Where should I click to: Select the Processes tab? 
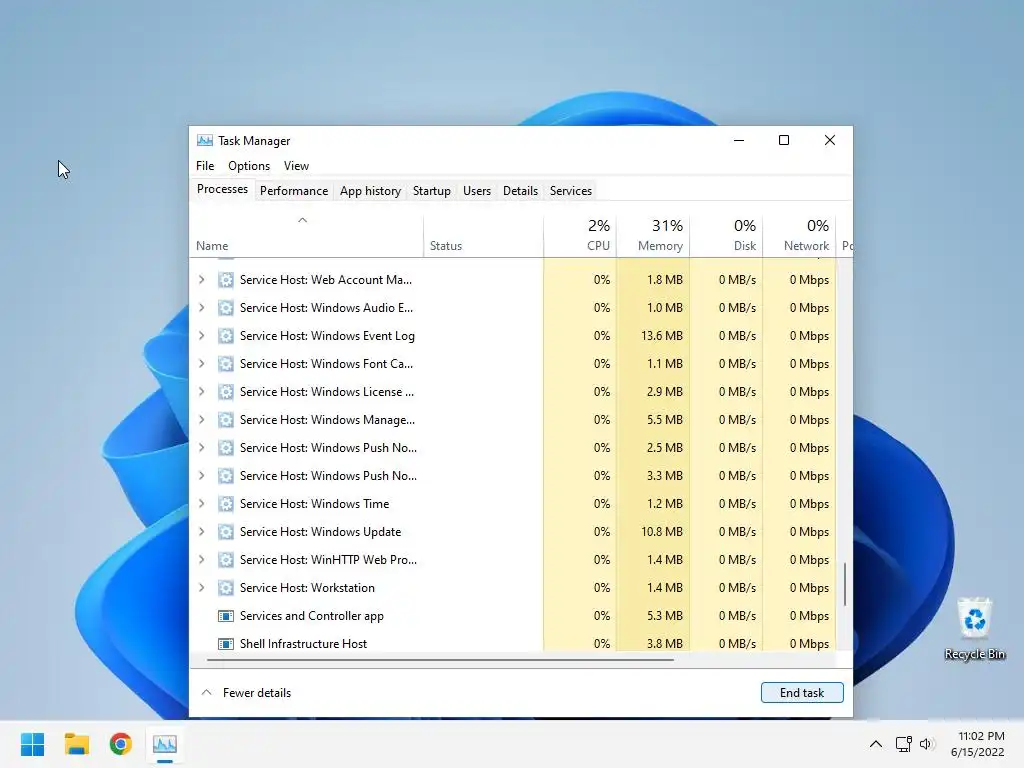click(x=222, y=189)
